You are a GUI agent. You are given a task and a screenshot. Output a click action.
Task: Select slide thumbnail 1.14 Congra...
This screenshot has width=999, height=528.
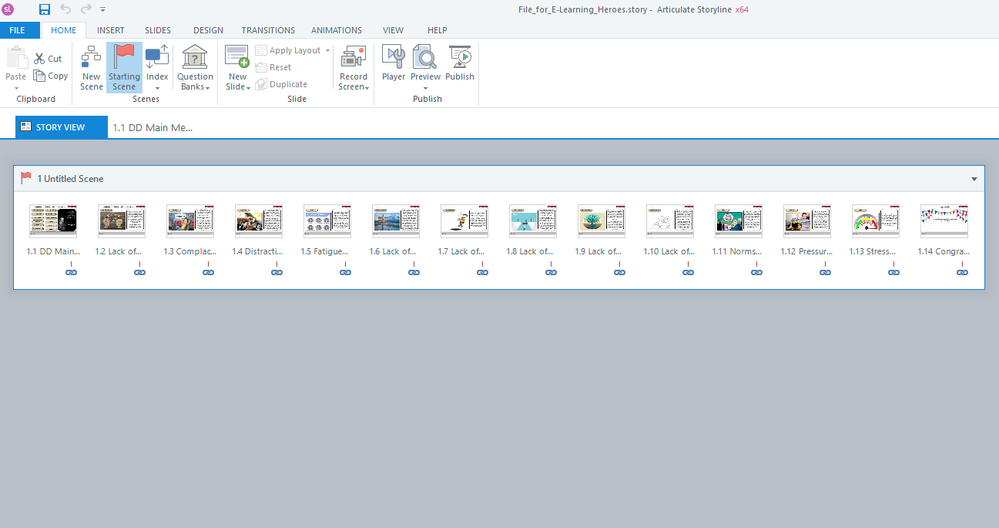[944, 220]
